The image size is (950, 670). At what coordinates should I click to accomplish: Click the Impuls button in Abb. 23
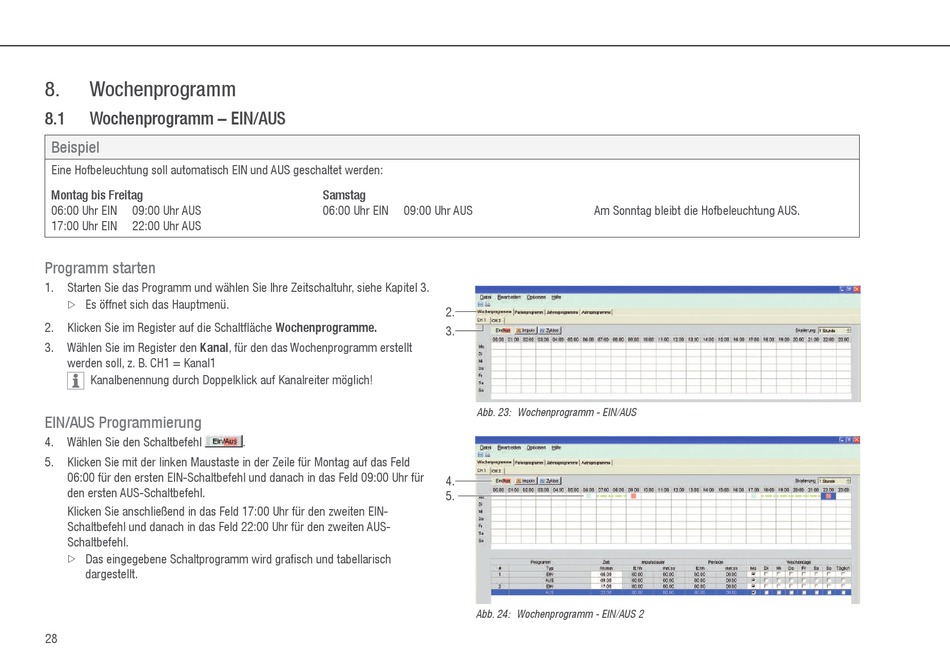coord(525,330)
